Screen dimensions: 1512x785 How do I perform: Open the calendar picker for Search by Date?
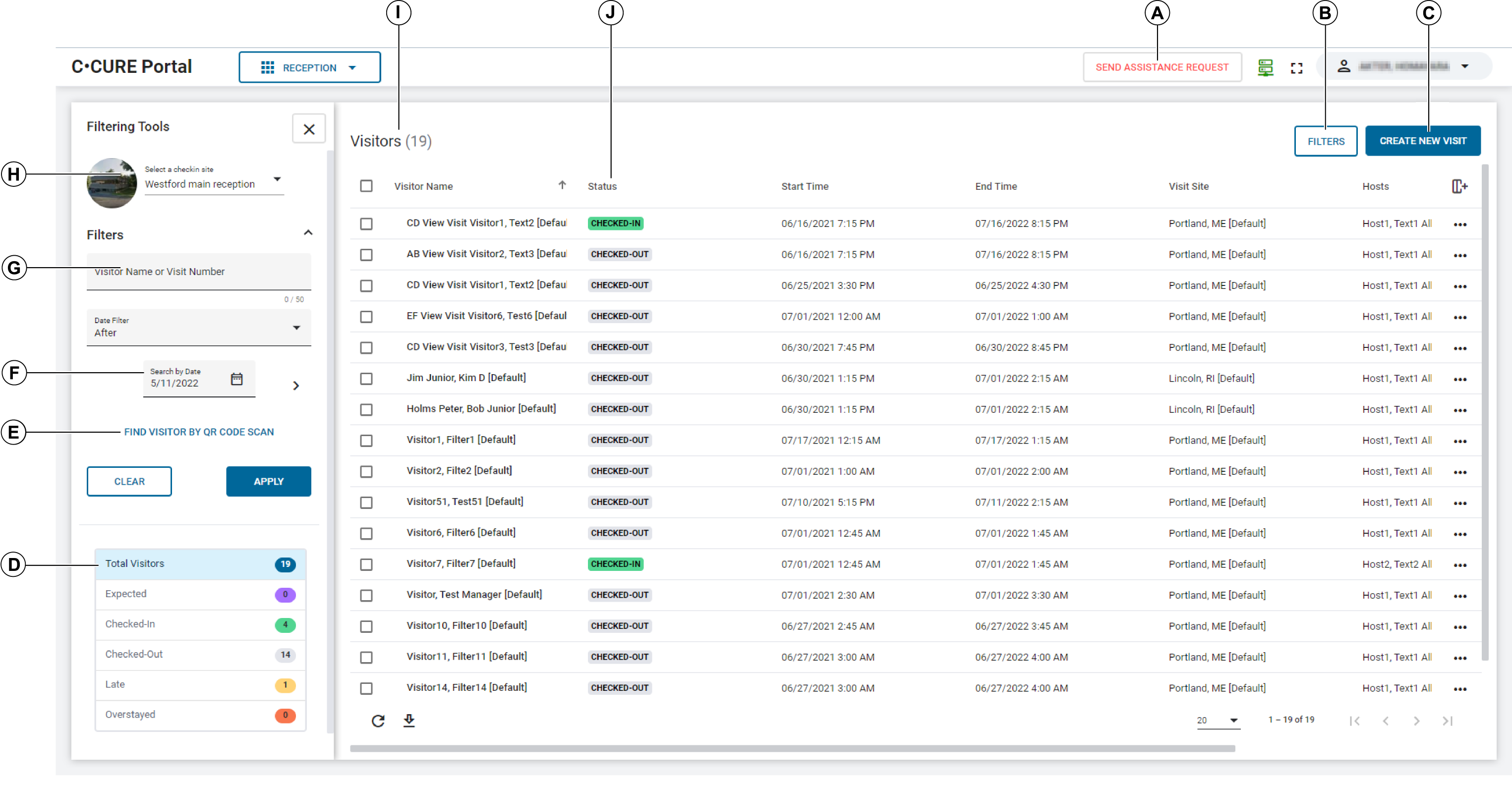236,379
